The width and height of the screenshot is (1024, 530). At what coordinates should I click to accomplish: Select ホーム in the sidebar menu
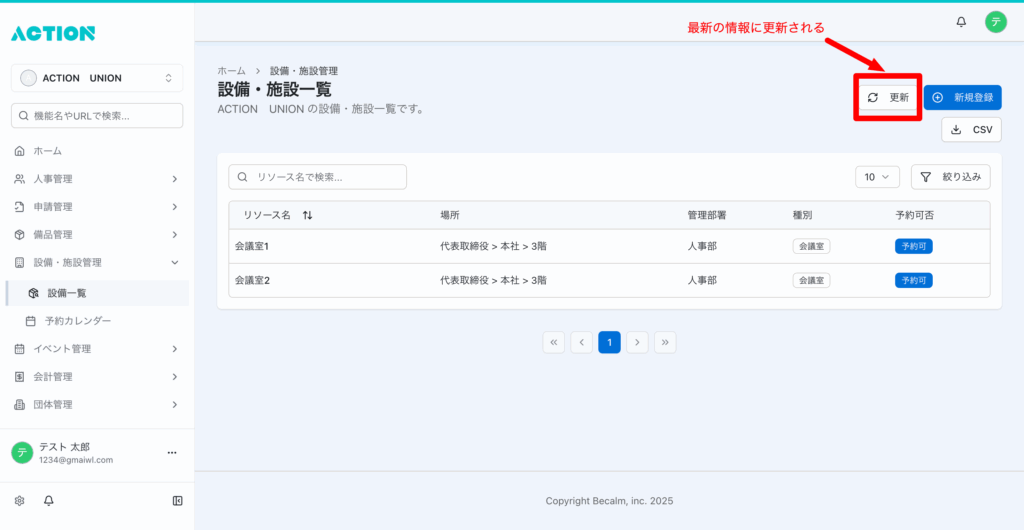pyautogui.click(x=47, y=151)
